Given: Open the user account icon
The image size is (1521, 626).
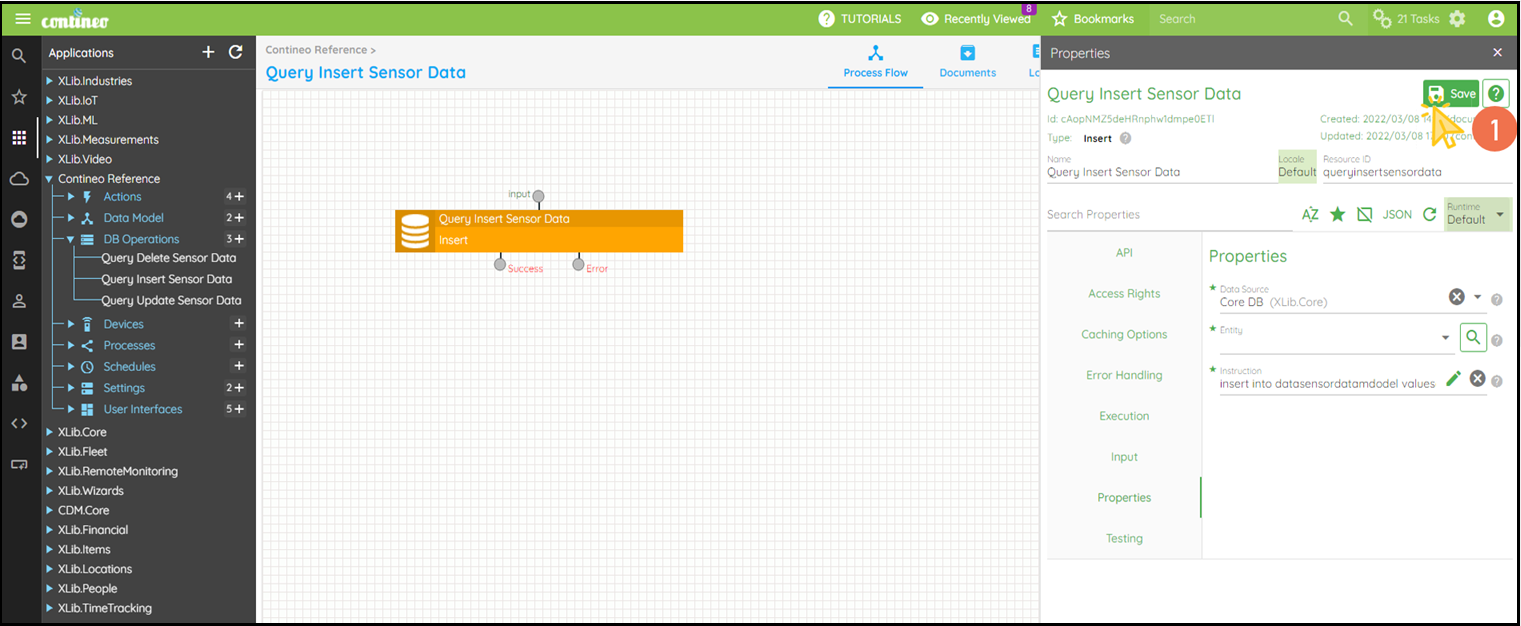Looking at the screenshot, I should [1496, 19].
